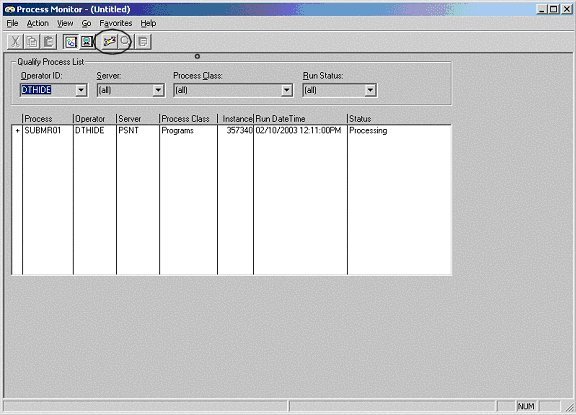The image size is (576, 415).
Task: Expand the SUBMR01 process row
Action: (x=17, y=131)
